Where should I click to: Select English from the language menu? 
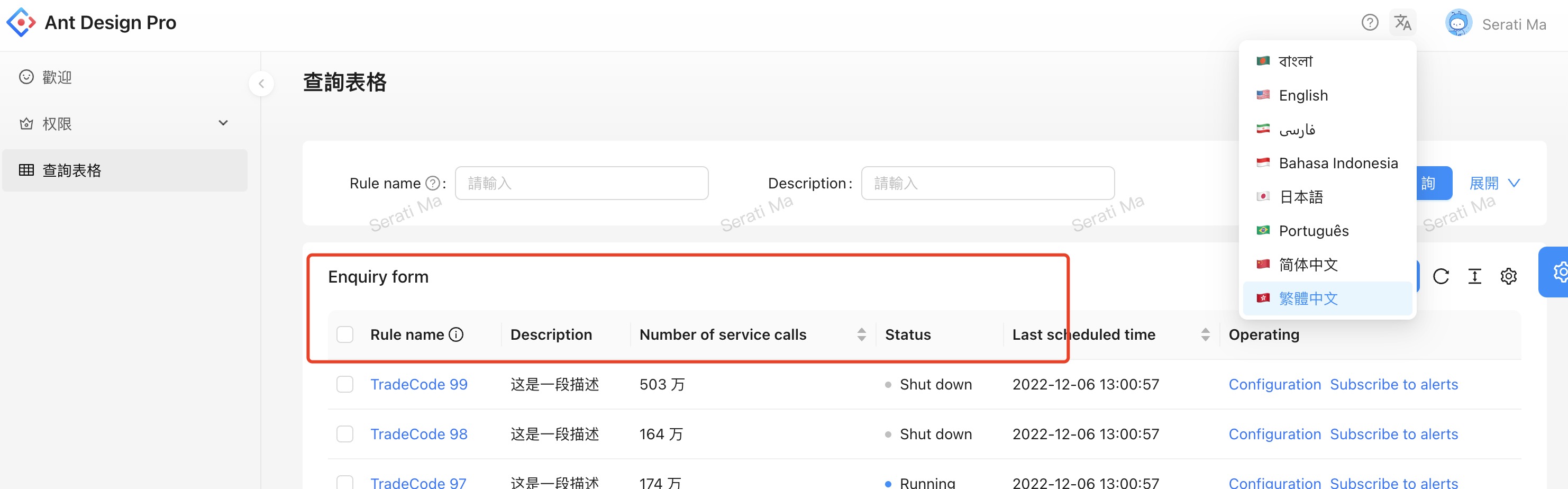[x=1302, y=95]
